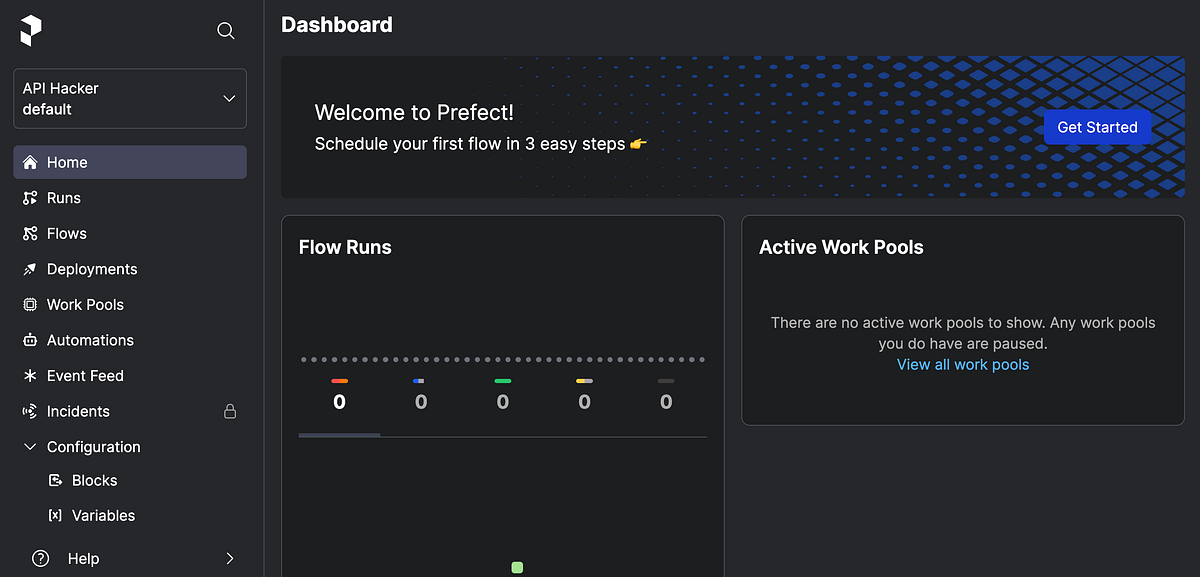Click the Runs sidebar icon

[29, 198]
